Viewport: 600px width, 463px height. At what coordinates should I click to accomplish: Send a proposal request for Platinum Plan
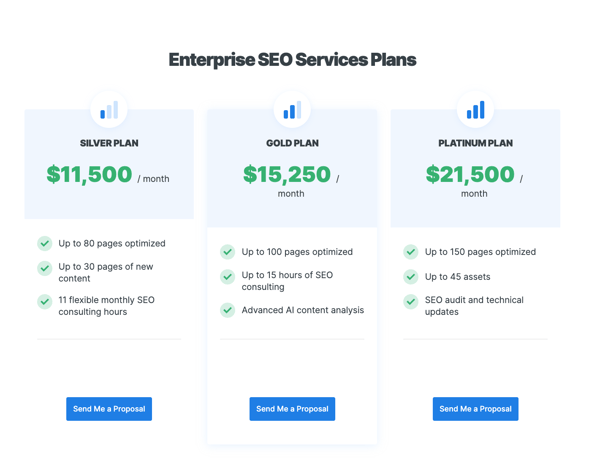pos(475,409)
